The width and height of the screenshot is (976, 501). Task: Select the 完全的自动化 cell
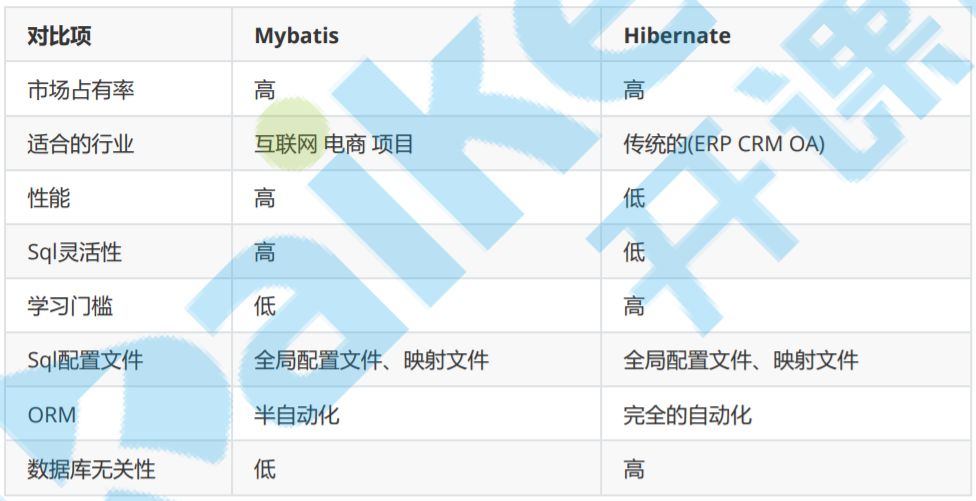coord(687,414)
